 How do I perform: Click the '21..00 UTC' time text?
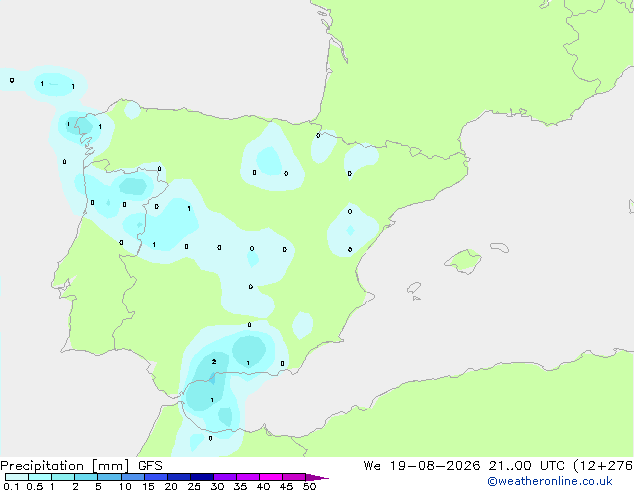[x=526, y=466]
